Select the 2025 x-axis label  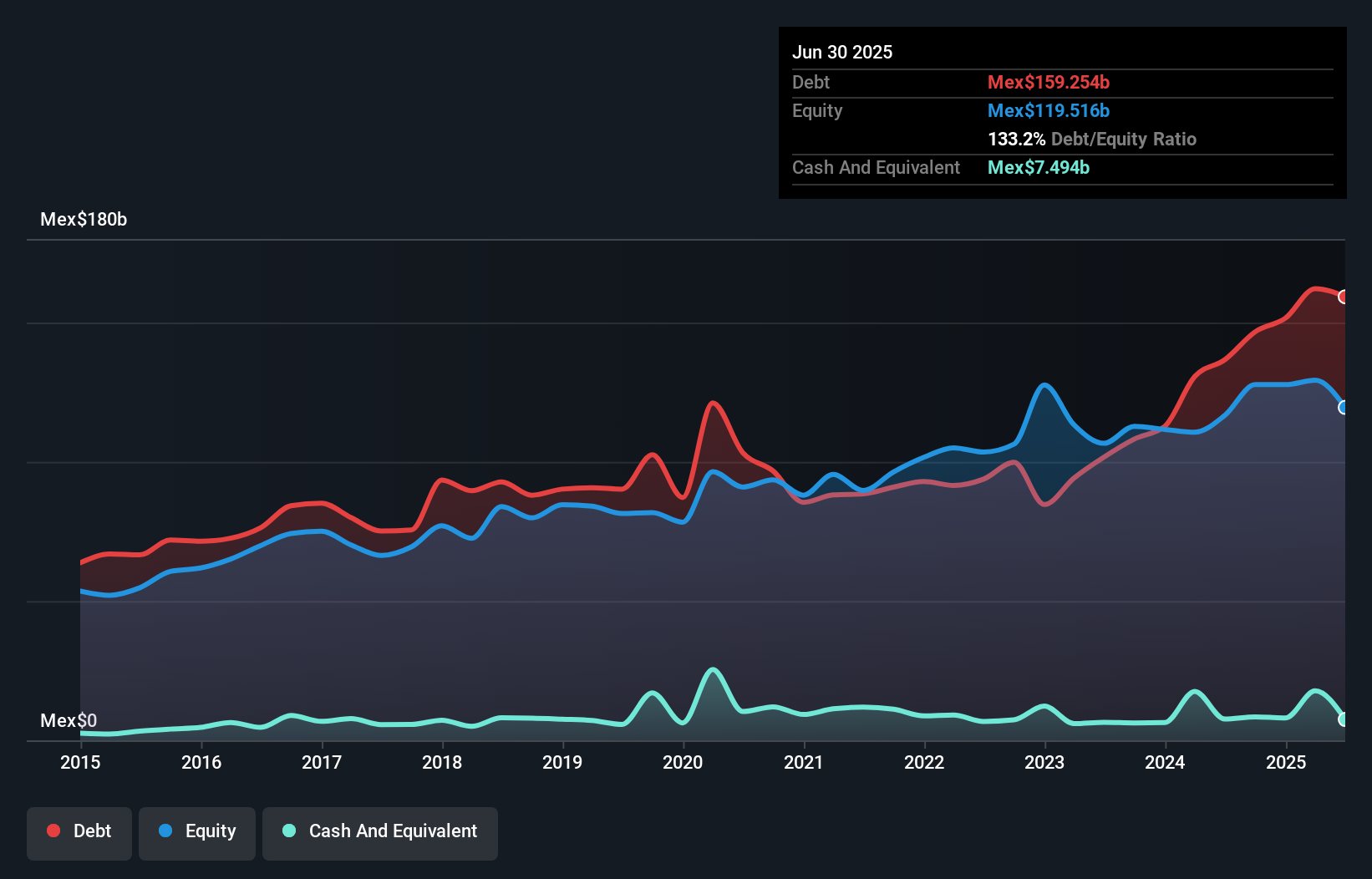(1285, 762)
